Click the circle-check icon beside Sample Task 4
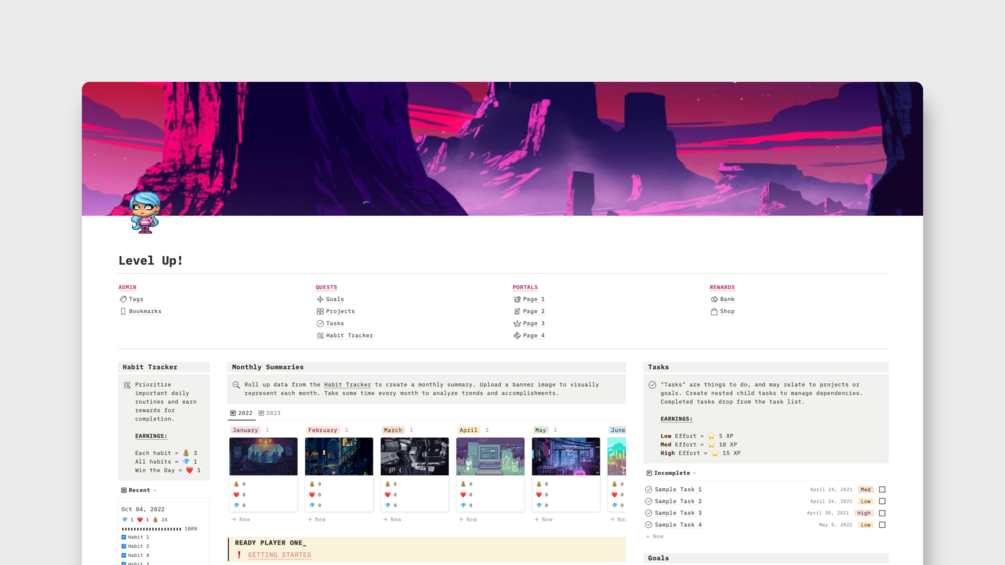 pyautogui.click(x=649, y=525)
